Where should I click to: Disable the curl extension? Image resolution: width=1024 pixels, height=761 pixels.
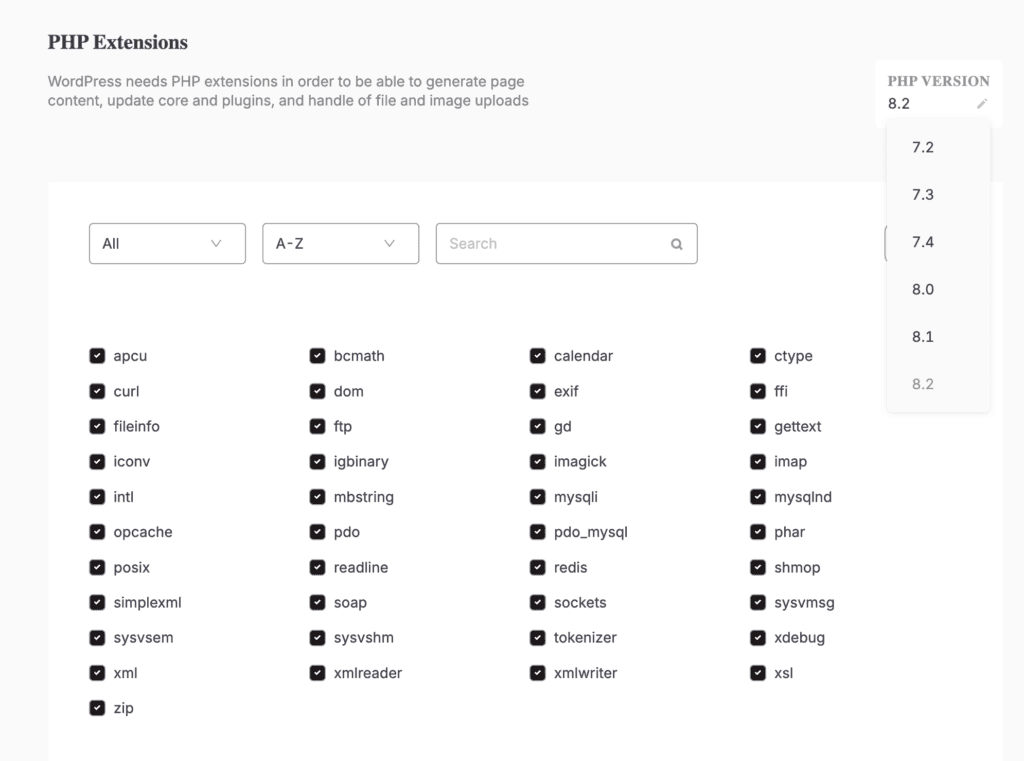(x=97, y=391)
